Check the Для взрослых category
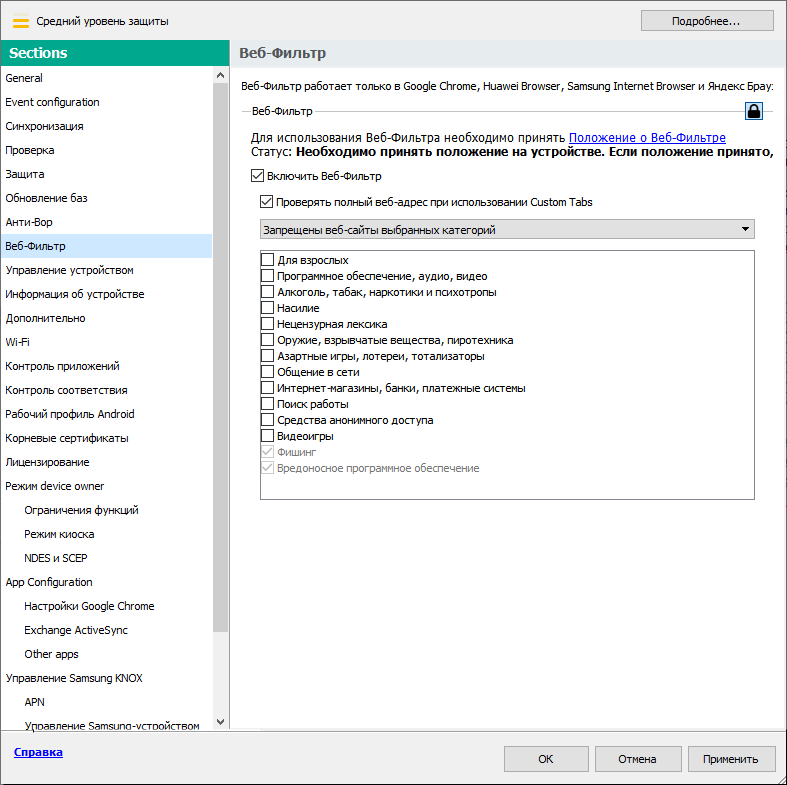Image resolution: width=787 pixels, height=785 pixels. coord(267,260)
